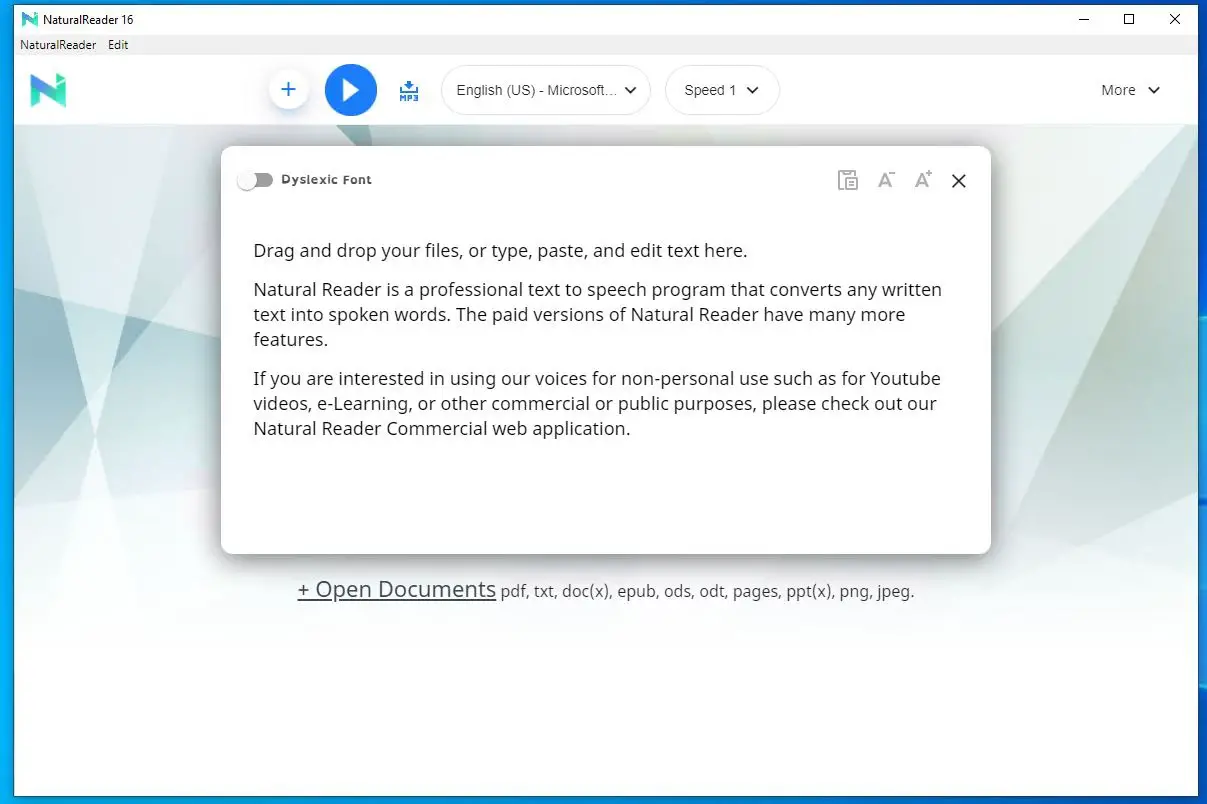Screen dimensions: 1207x804
Task: Open the NaturalReader menu
Action: pos(58,45)
